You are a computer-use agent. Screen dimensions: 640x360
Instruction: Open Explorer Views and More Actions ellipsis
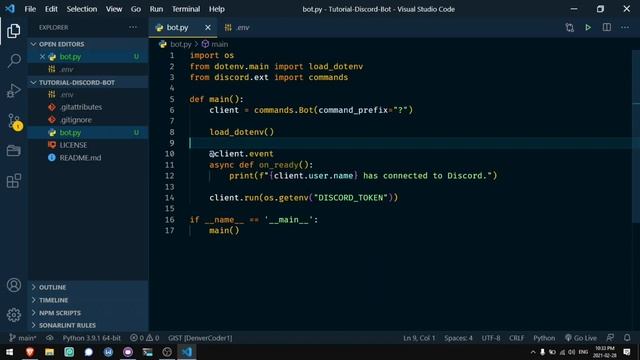(133, 27)
